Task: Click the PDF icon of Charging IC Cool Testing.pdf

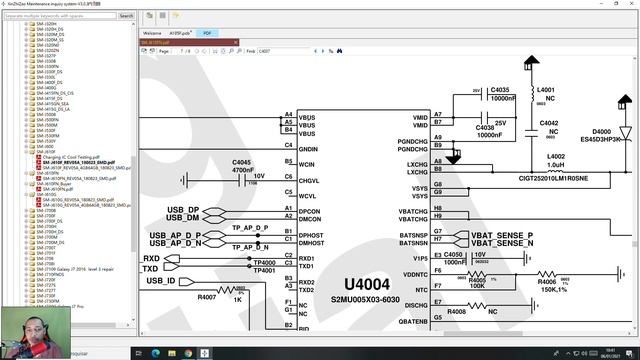Action: coord(39,157)
